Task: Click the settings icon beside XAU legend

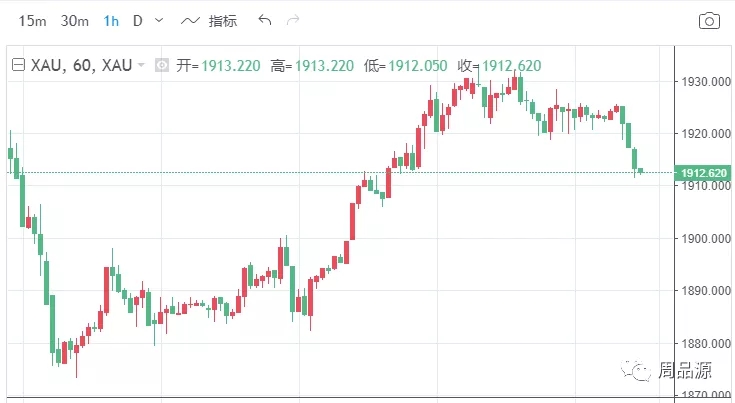Action: pos(164,66)
